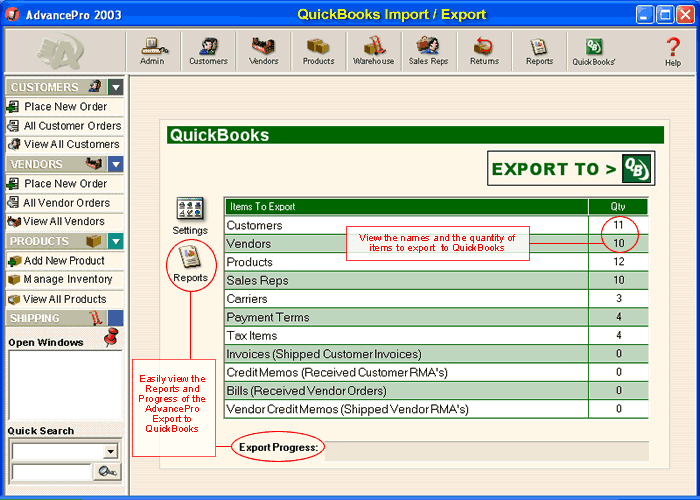Collapse the Products sidebar section arrow
Viewport: 700px width, 500px height.
pos(116,242)
